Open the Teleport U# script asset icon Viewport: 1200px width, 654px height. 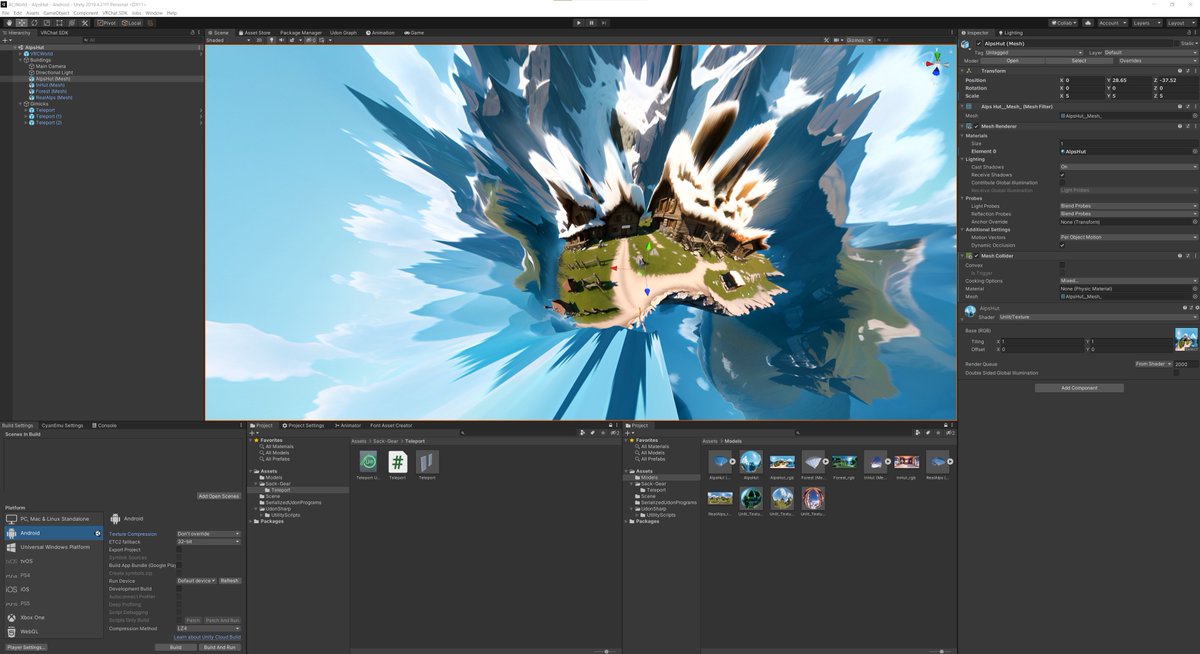pos(368,461)
